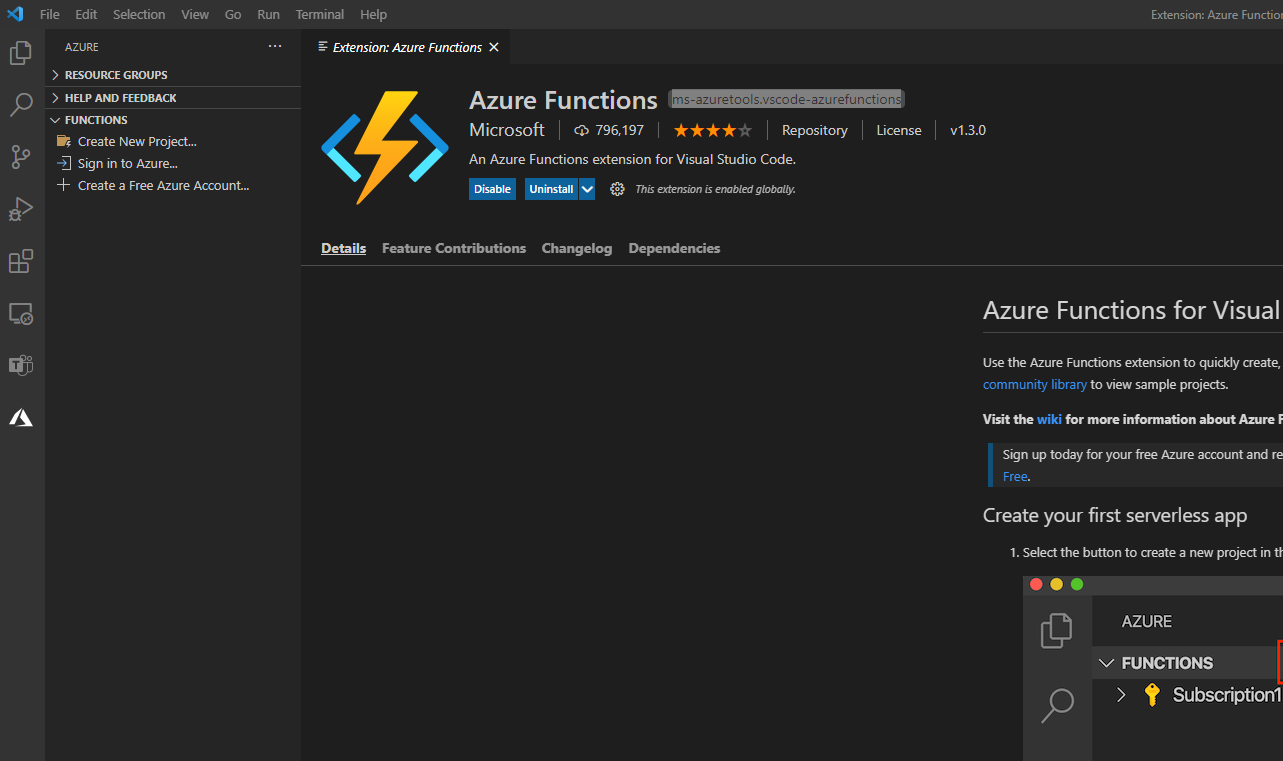Switch to the Changelog tab
This screenshot has height=761, width=1283.
click(x=576, y=248)
